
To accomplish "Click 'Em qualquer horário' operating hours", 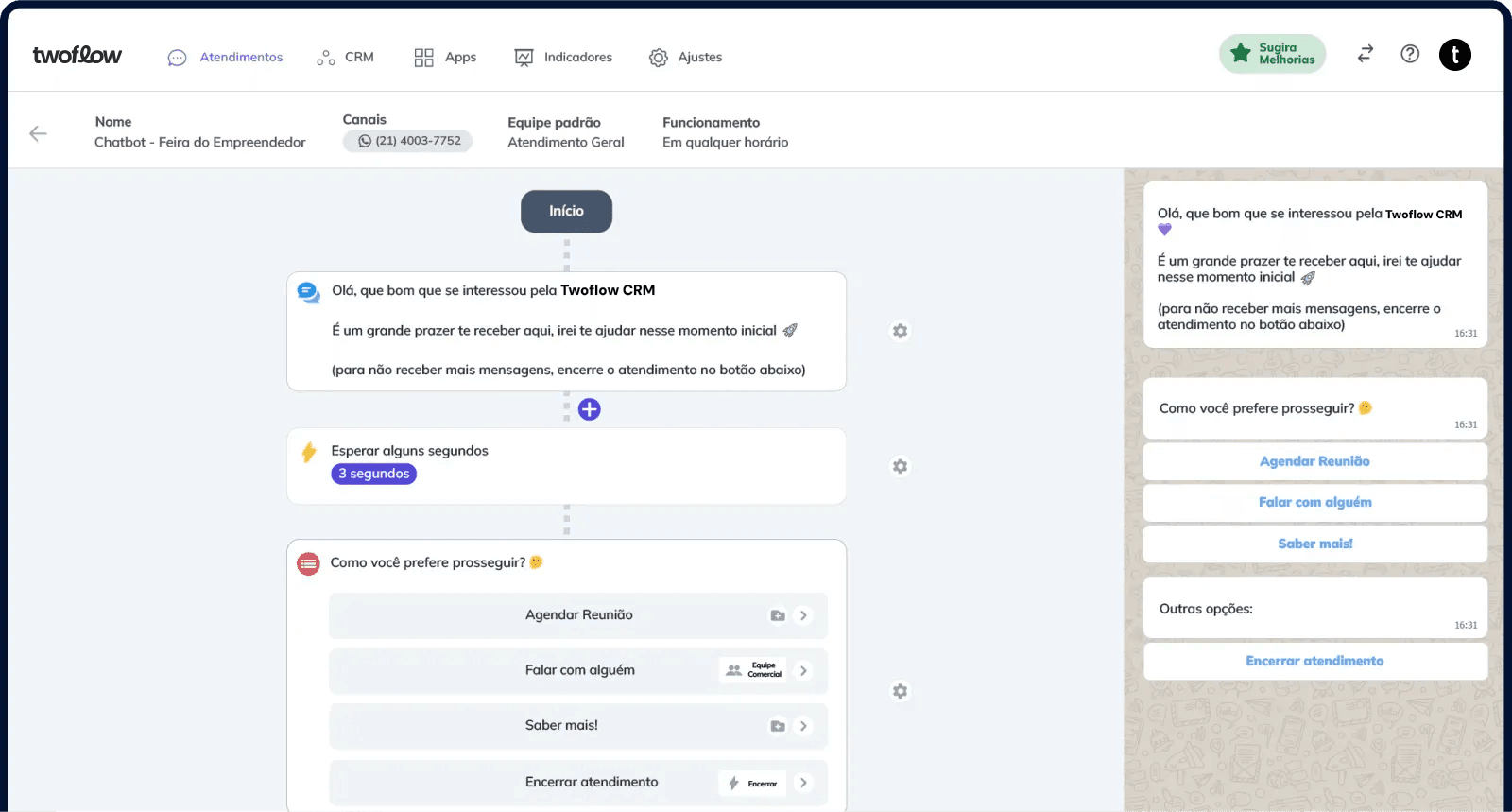I will pyautogui.click(x=725, y=143).
